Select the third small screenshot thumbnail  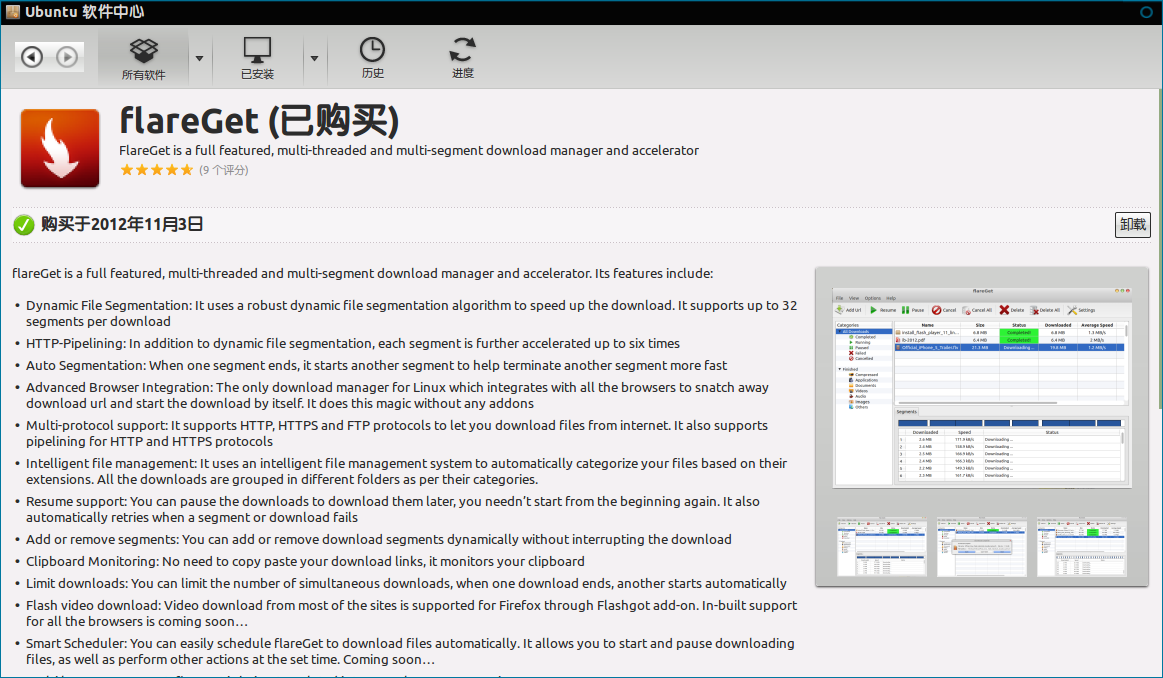coord(1081,547)
